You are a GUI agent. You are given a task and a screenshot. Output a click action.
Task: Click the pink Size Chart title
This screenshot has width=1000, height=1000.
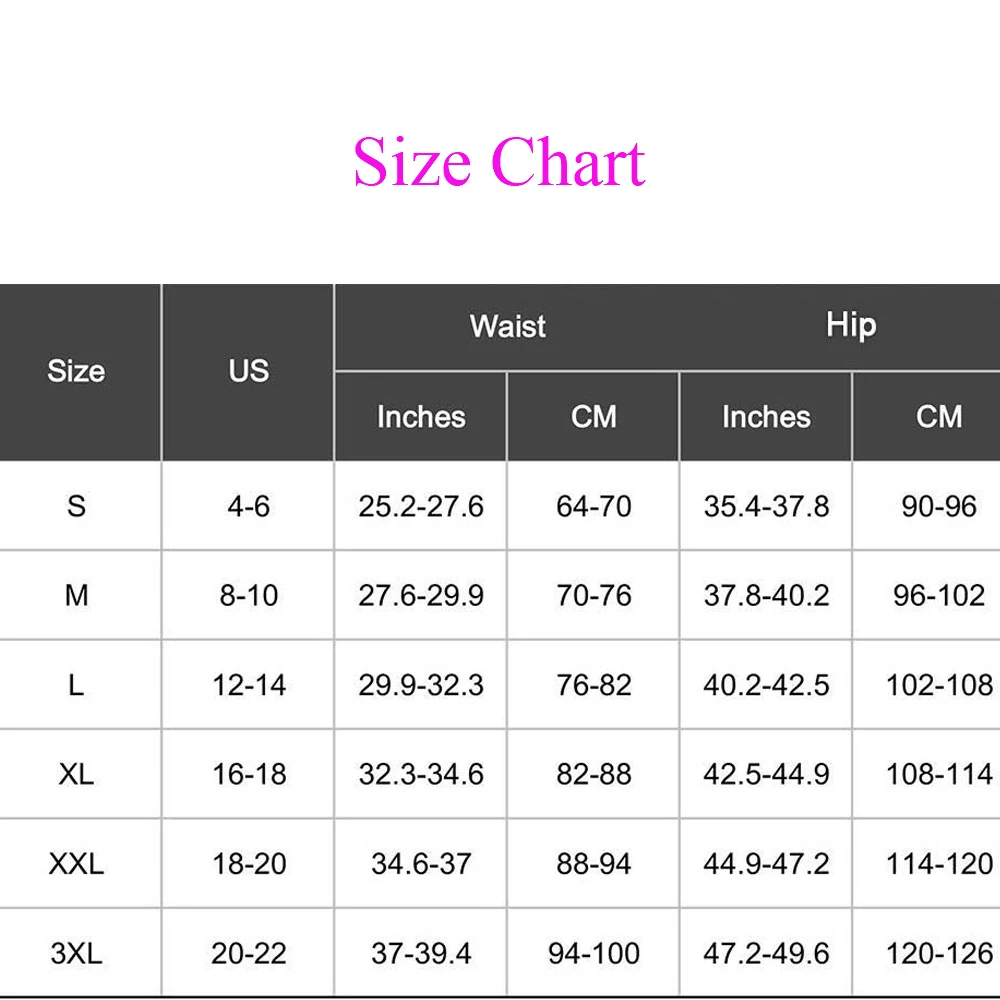point(499,162)
